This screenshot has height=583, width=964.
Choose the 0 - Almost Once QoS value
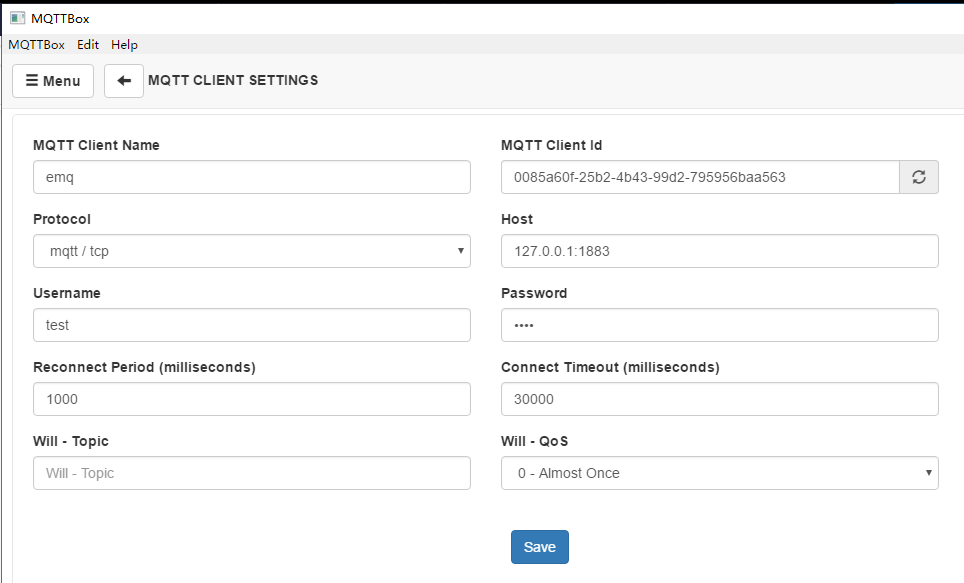[719, 472]
